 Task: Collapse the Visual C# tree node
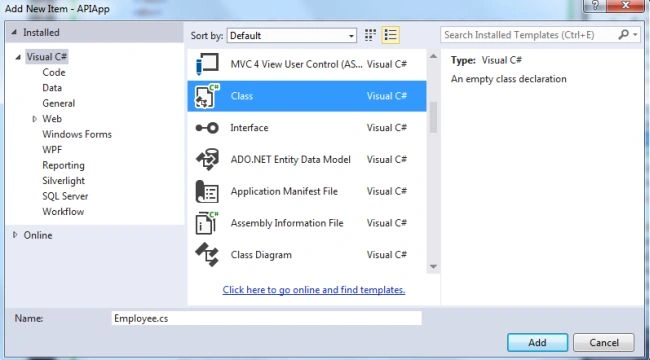pos(18,57)
